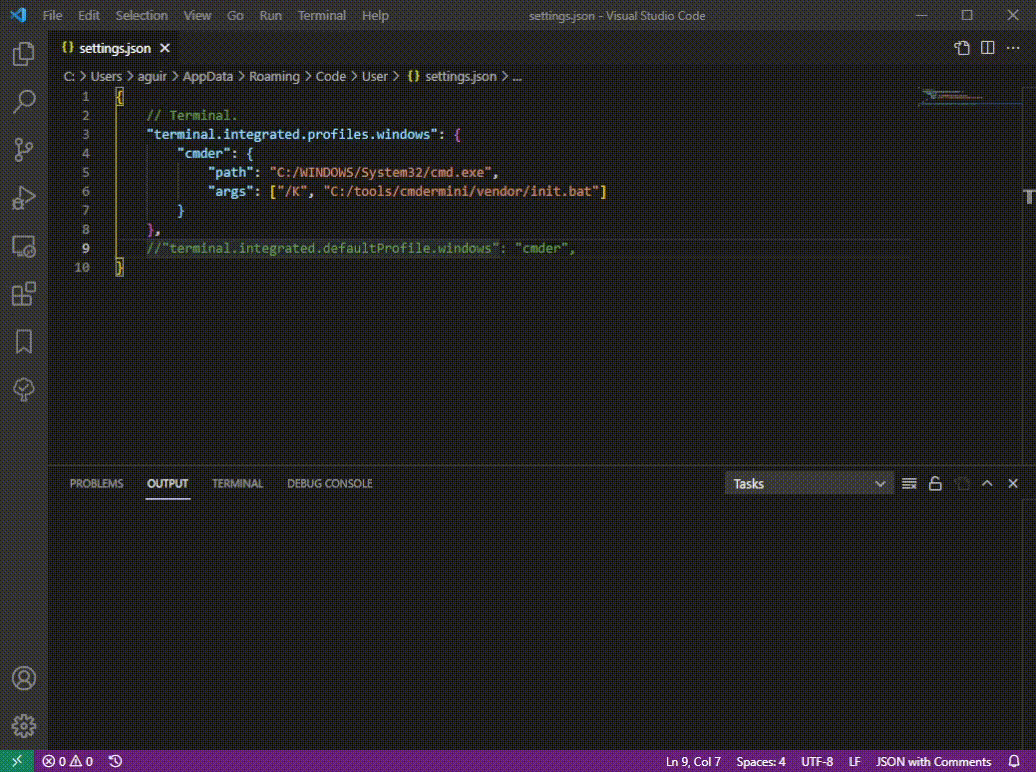Open the Explorer view in activity bar
This screenshot has width=1036, height=772.
pos(24,54)
